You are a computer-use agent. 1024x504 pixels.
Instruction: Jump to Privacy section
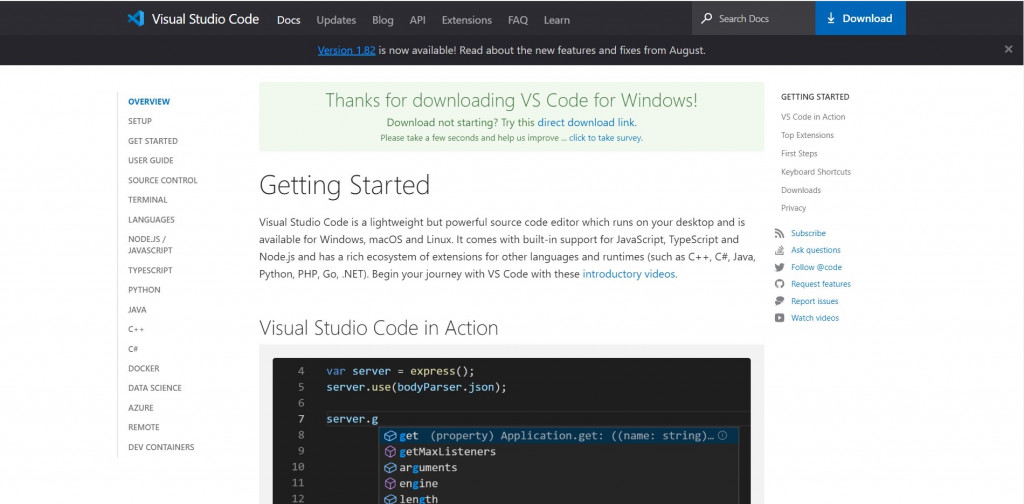tap(793, 208)
